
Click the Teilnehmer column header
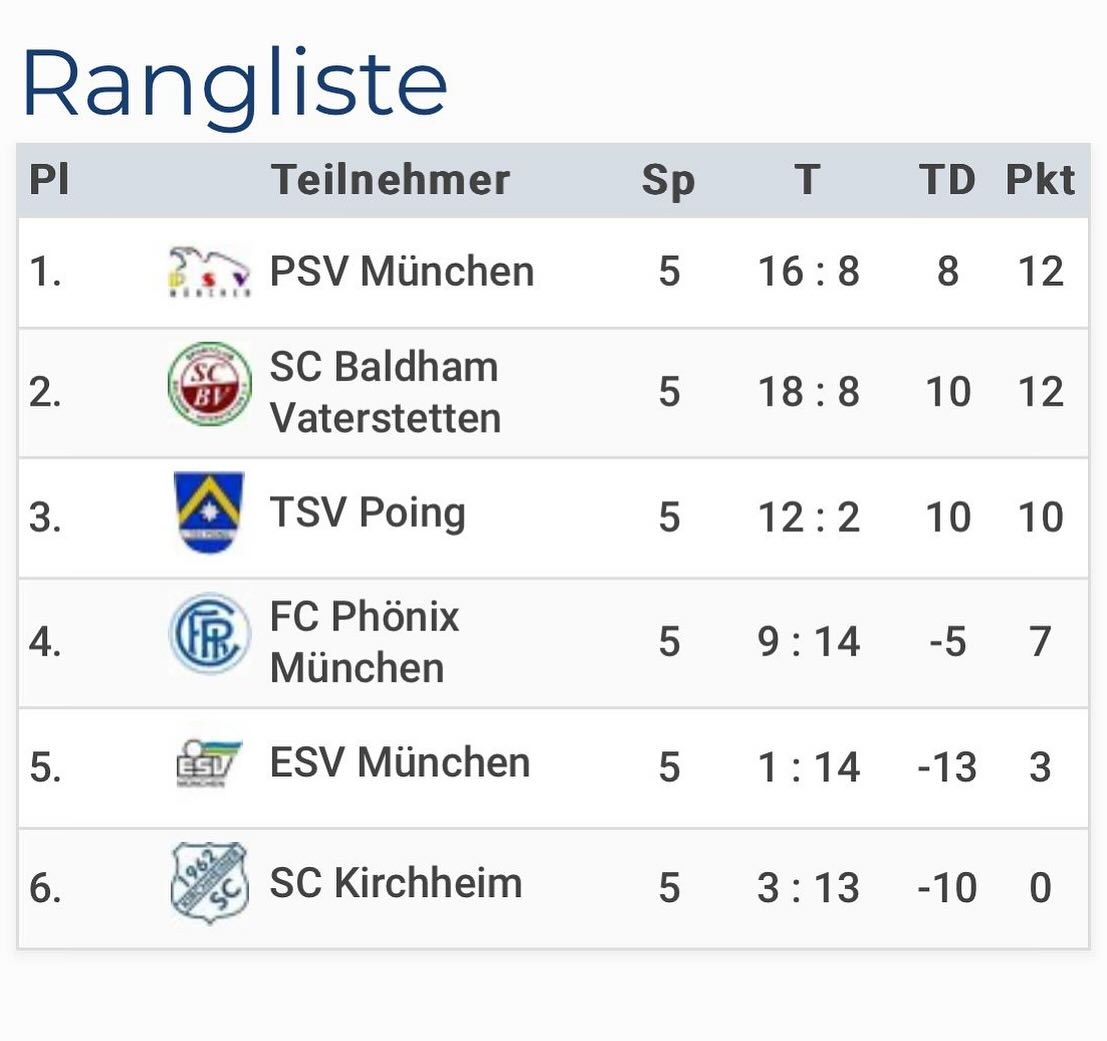click(x=390, y=180)
